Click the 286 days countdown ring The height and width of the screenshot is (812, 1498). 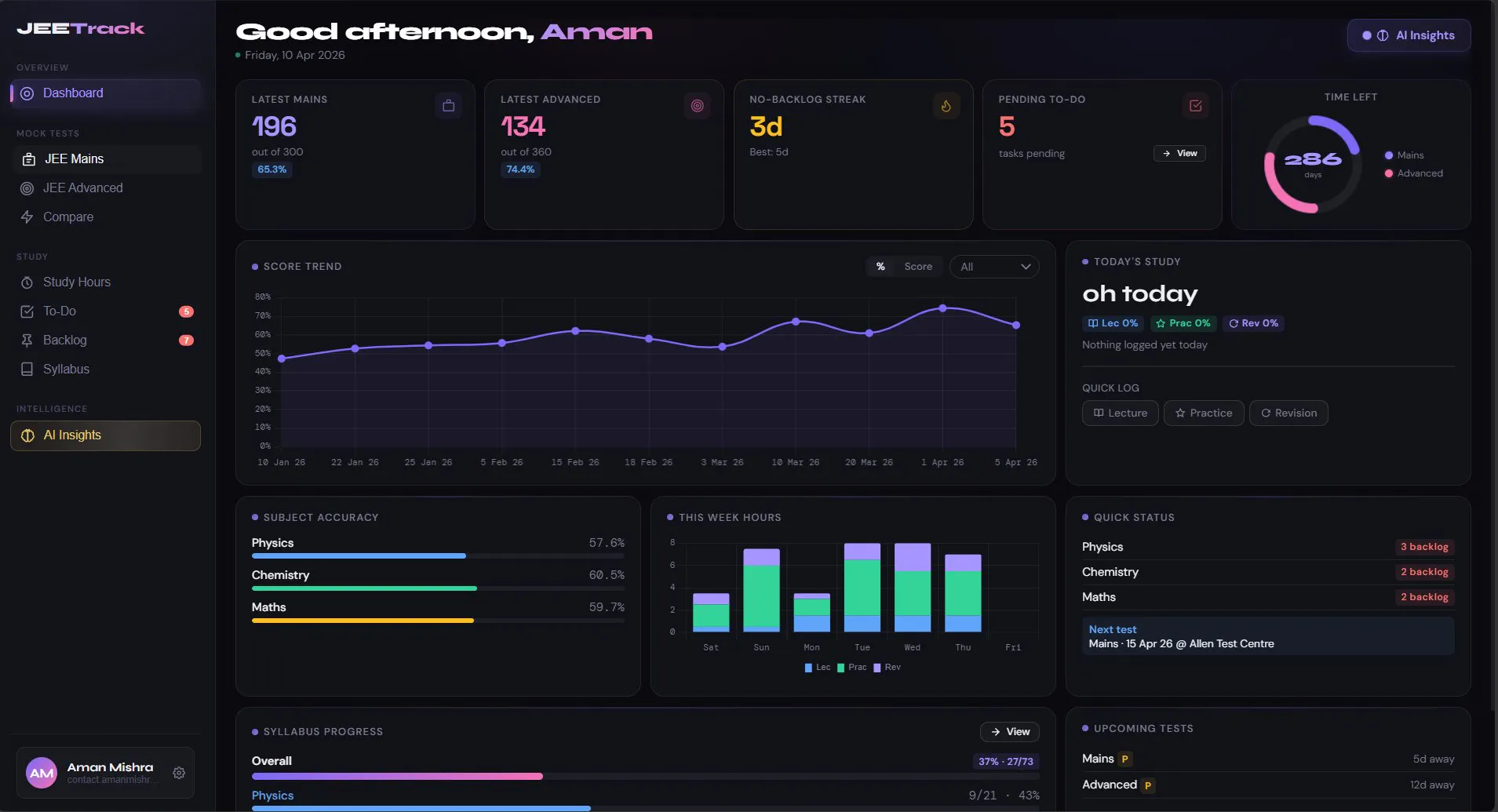[x=1312, y=164]
